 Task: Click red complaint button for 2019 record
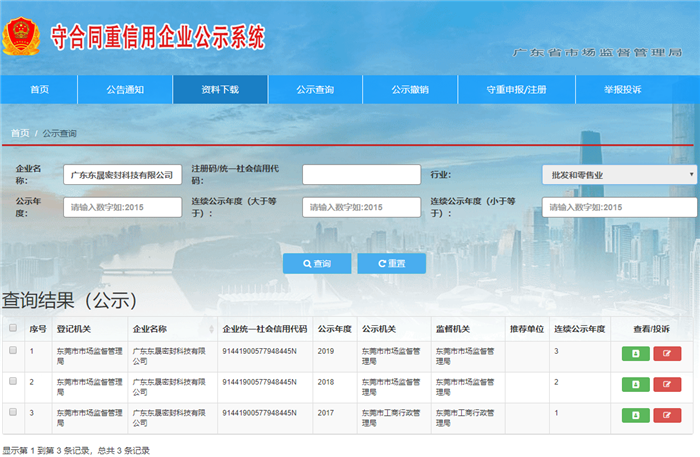click(x=667, y=353)
